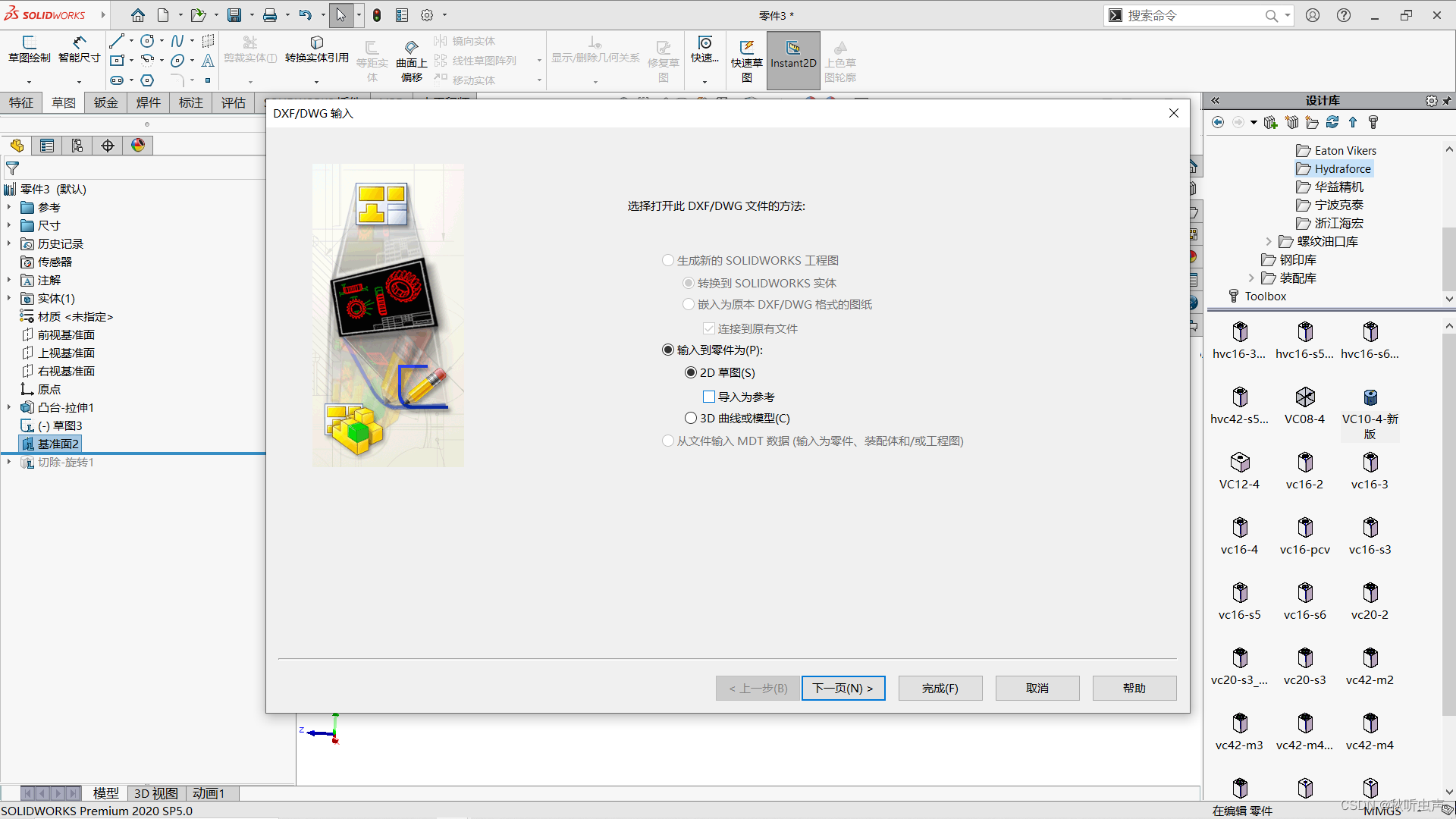The width and height of the screenshot is (1456, 819).
Task: Click the 帮助 button in the dialog
Action: (x=1134, y=688)
